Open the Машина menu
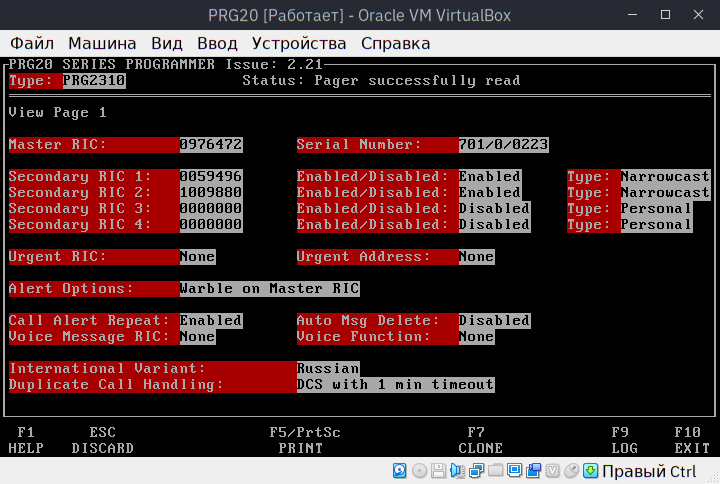720x484 pixels. pos(102,43)
